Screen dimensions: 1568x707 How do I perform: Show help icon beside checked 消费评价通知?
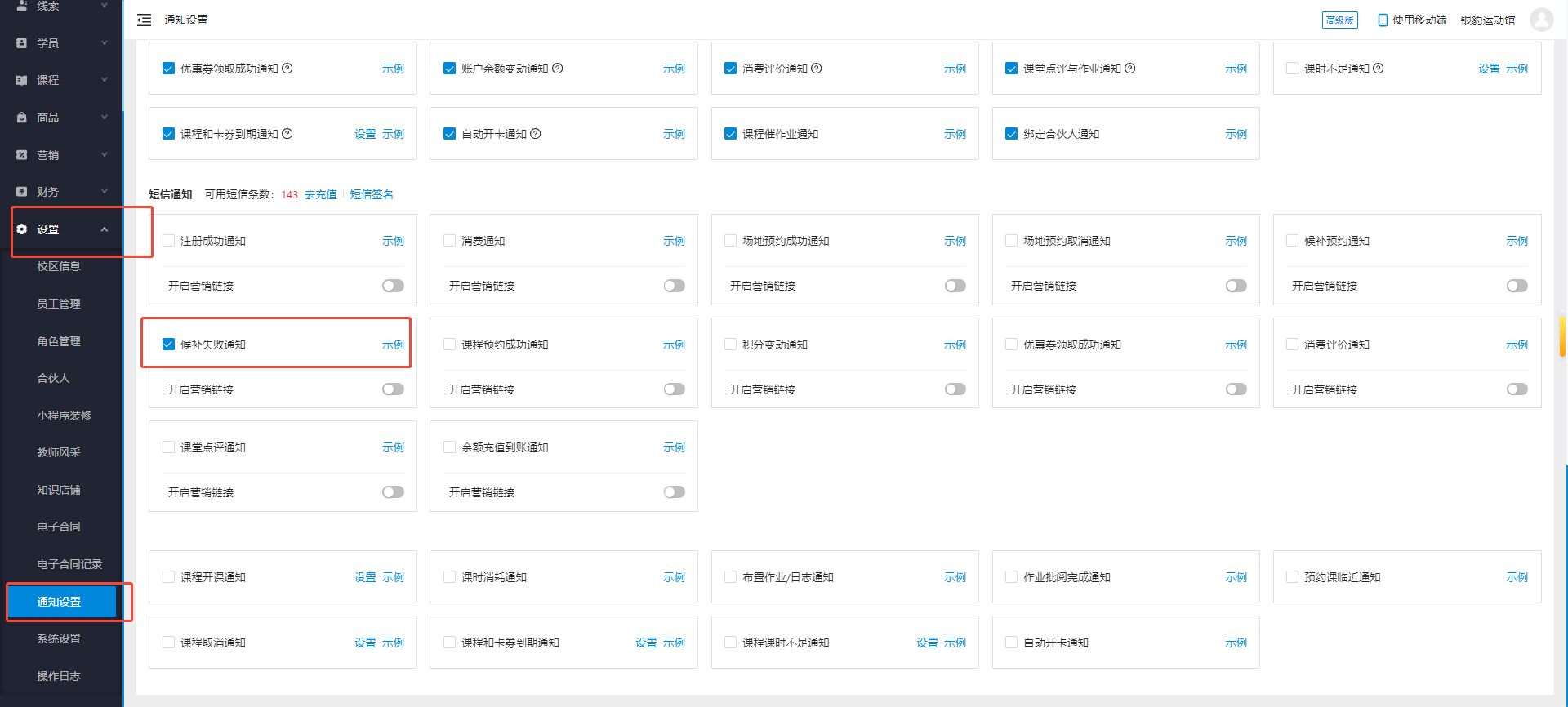click(817, 69)
